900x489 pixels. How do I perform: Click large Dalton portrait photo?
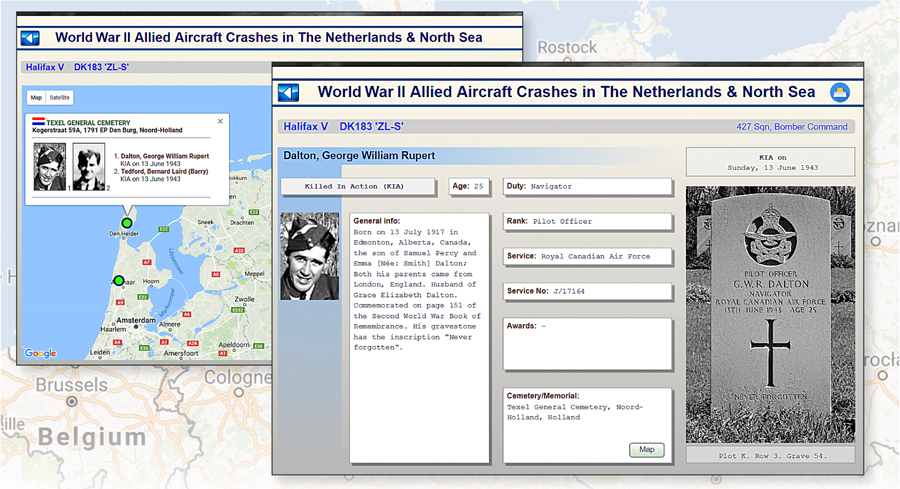(x=310, y=256)
